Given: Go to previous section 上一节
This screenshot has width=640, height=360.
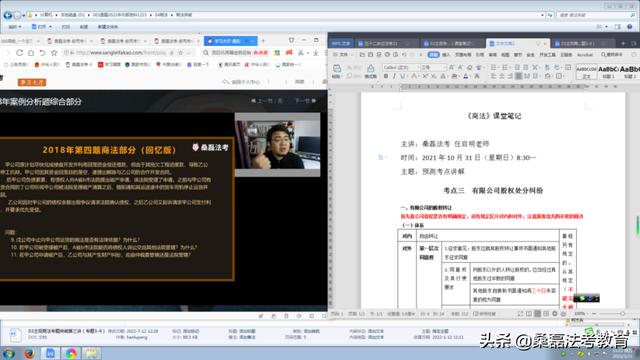Looking at the screenshot, I should pos(267,101).
